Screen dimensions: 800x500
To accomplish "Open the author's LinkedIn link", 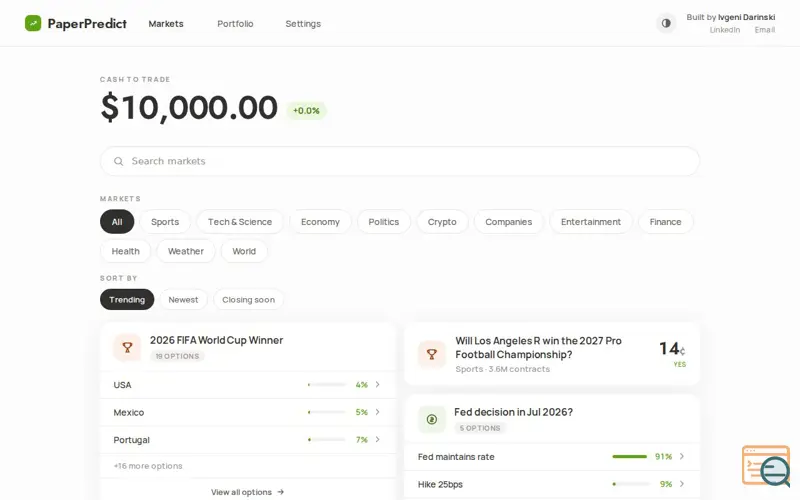I will tap(724, 30).
